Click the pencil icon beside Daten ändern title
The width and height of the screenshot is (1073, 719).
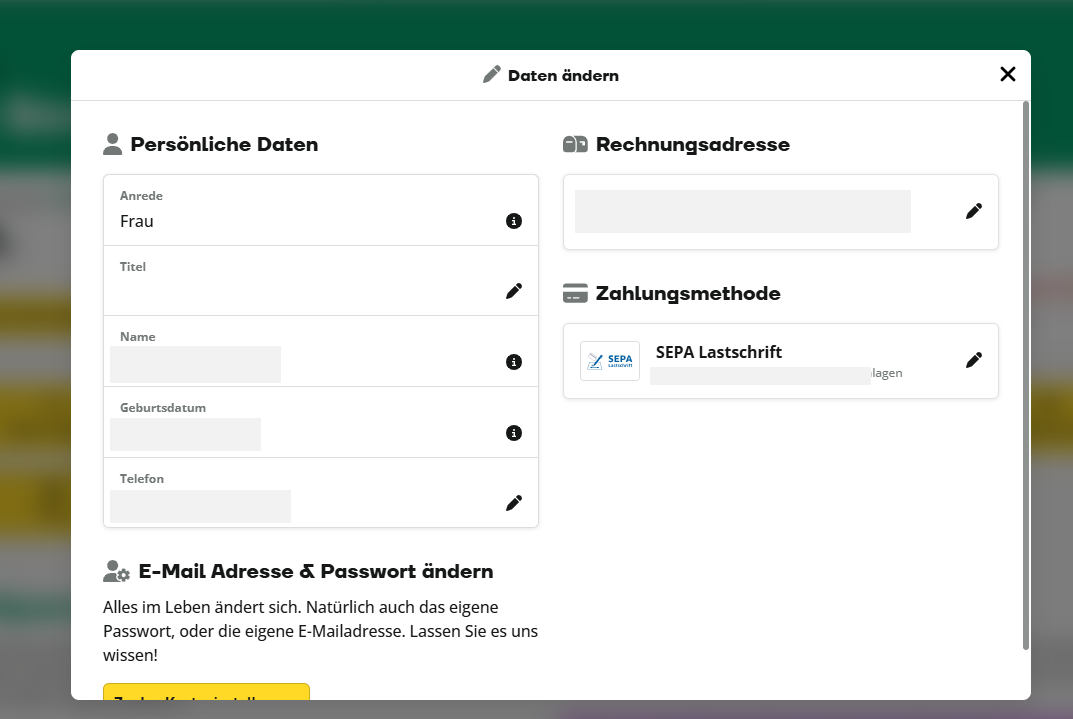coord(491,75)
